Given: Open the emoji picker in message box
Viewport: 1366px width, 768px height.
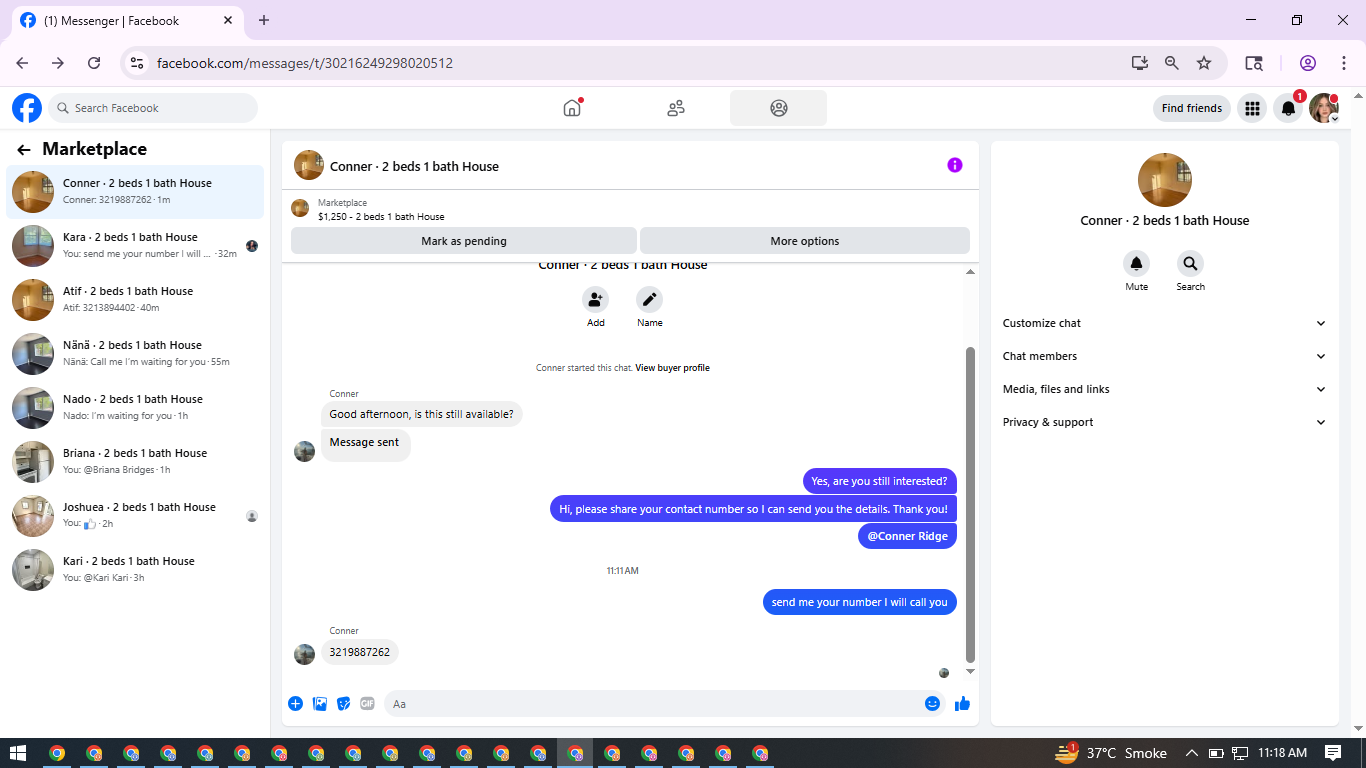Looking at the screenshot, I should (932, 704).
